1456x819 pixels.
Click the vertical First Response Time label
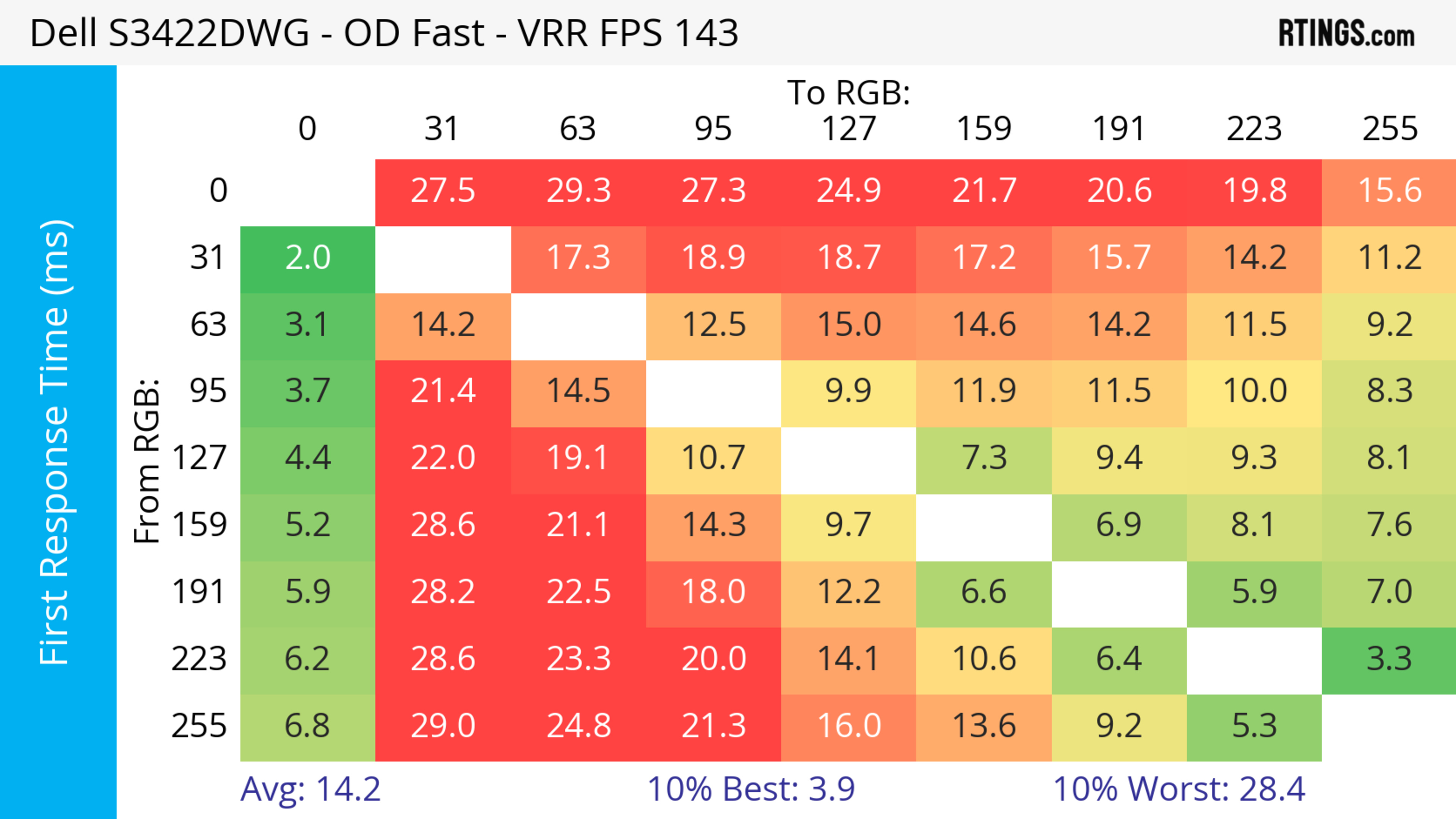[x=55, y=442]
